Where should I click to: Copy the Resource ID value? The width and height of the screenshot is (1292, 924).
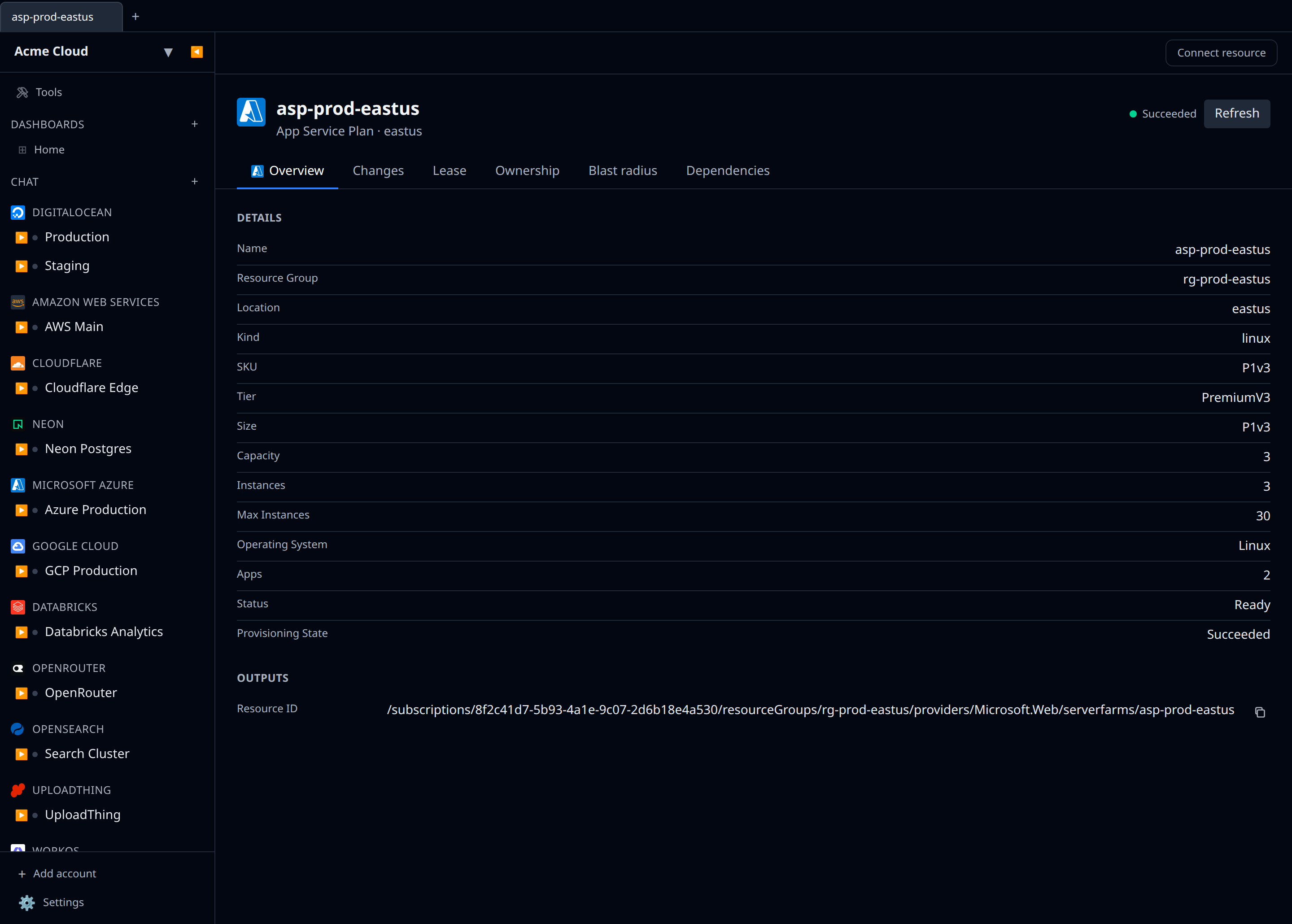point(1260,712)
